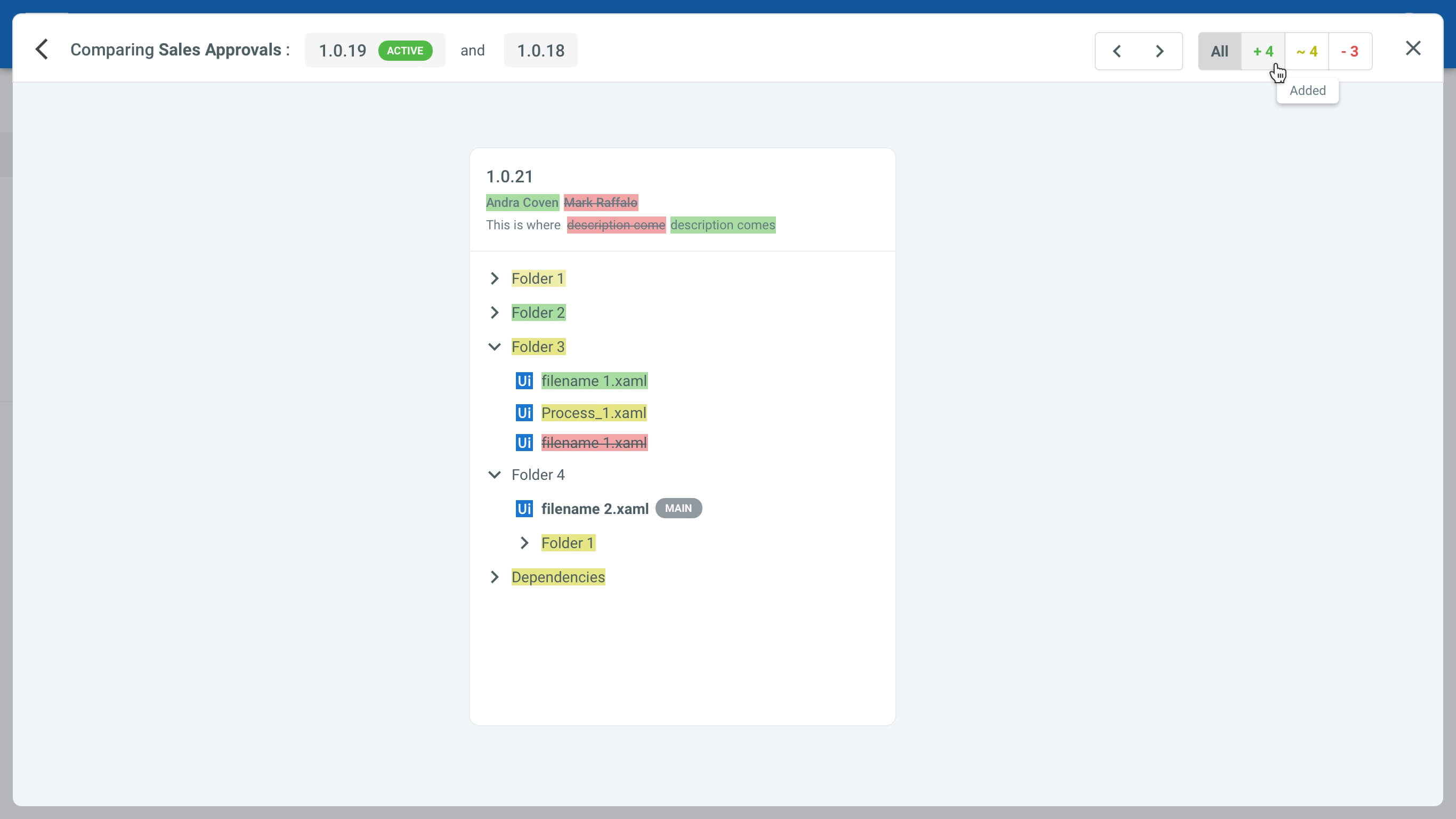Toggle the Added filter showing plus 4
Image resolution: width=1456 pixels, height=819 pixels.
click(1263, 51)
